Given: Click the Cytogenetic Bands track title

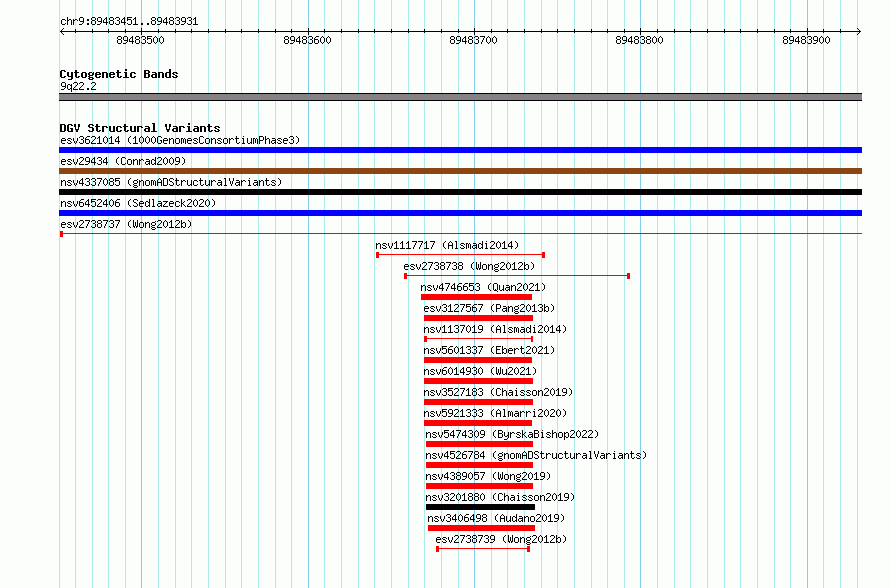Looking at the screenshot, I should [x=119, y=74].
